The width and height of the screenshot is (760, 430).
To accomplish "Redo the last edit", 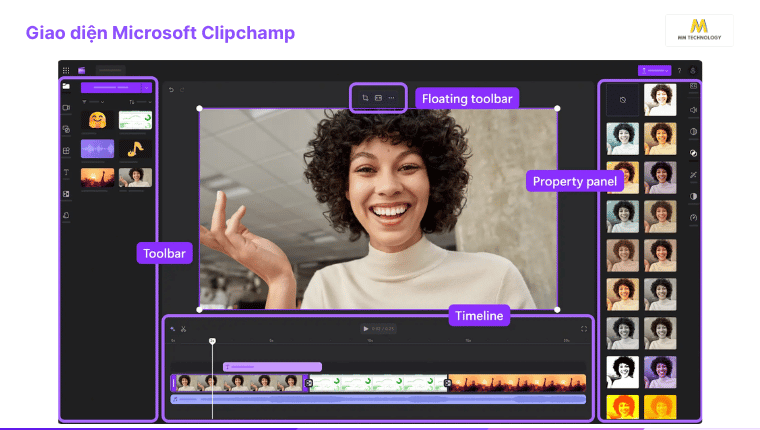I will (x=182, y=90).
